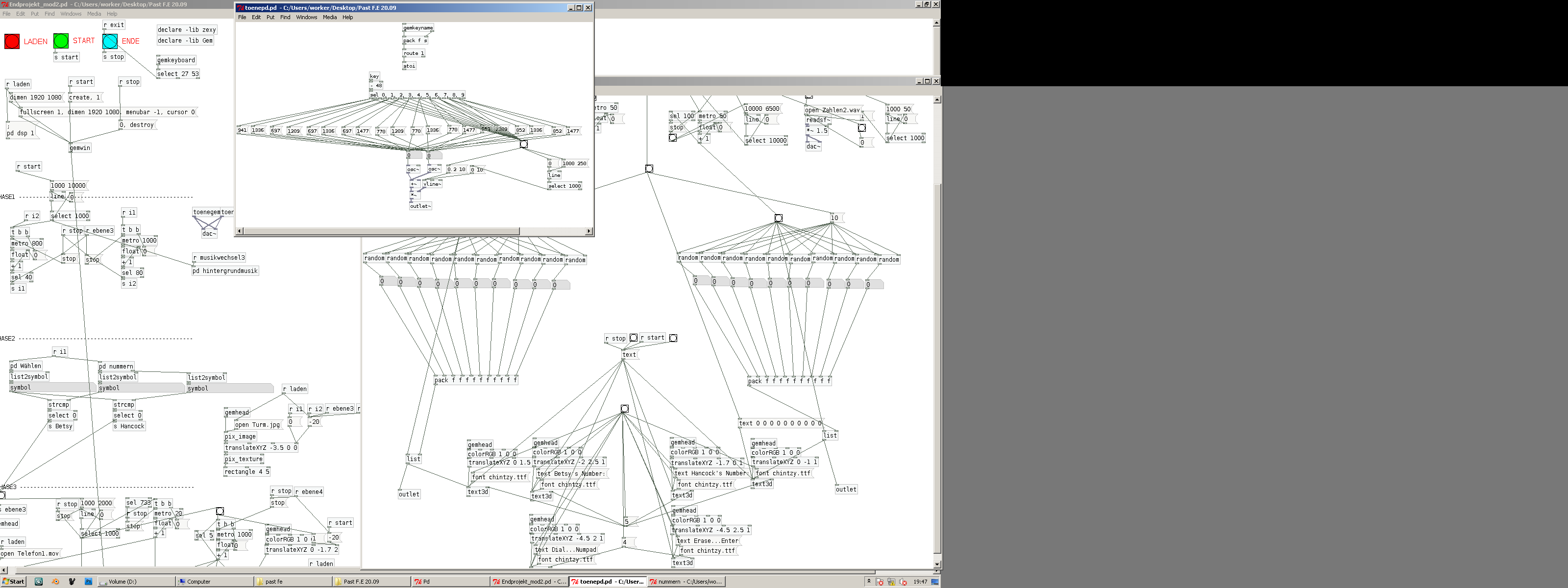Open File menu in toenepd.pd window

pos(242,18)
